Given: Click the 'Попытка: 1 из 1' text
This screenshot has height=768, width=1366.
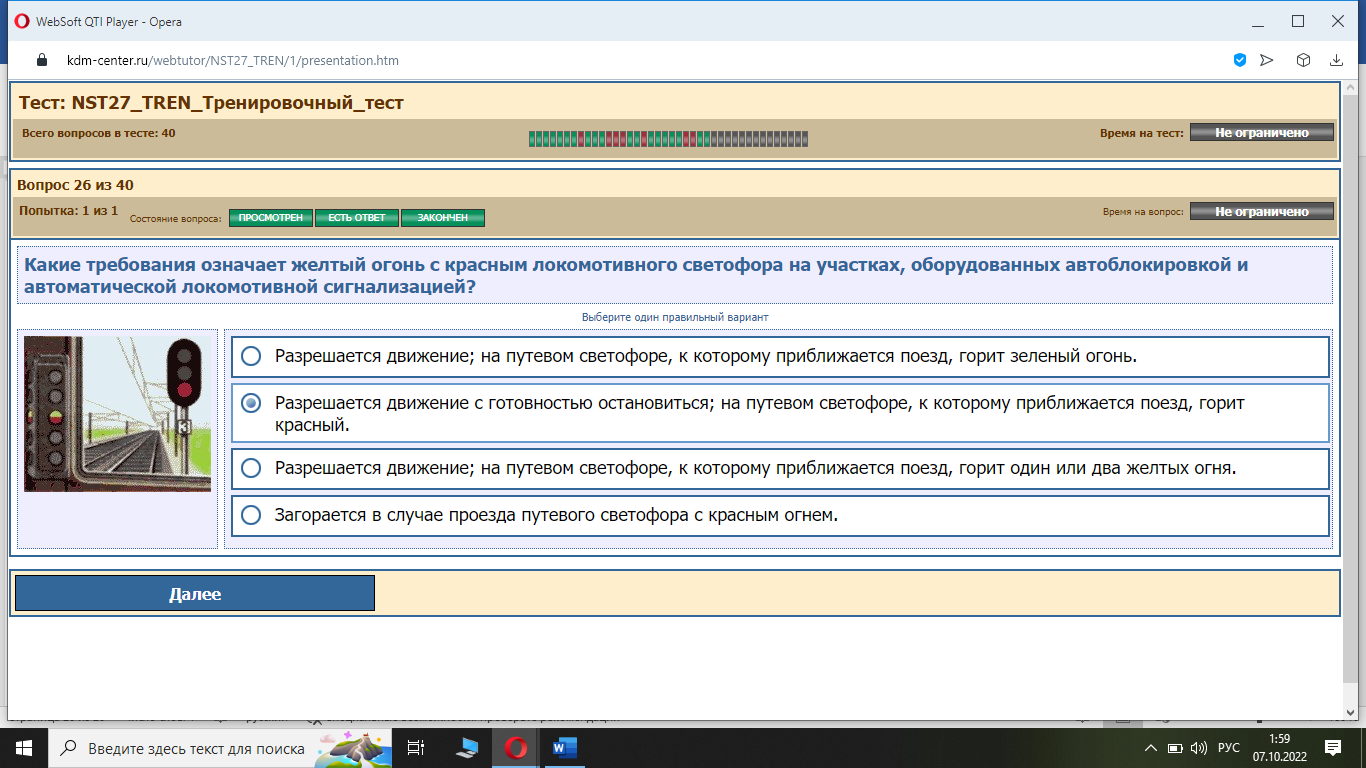Looking at the screenshot, I should (68, 211).
